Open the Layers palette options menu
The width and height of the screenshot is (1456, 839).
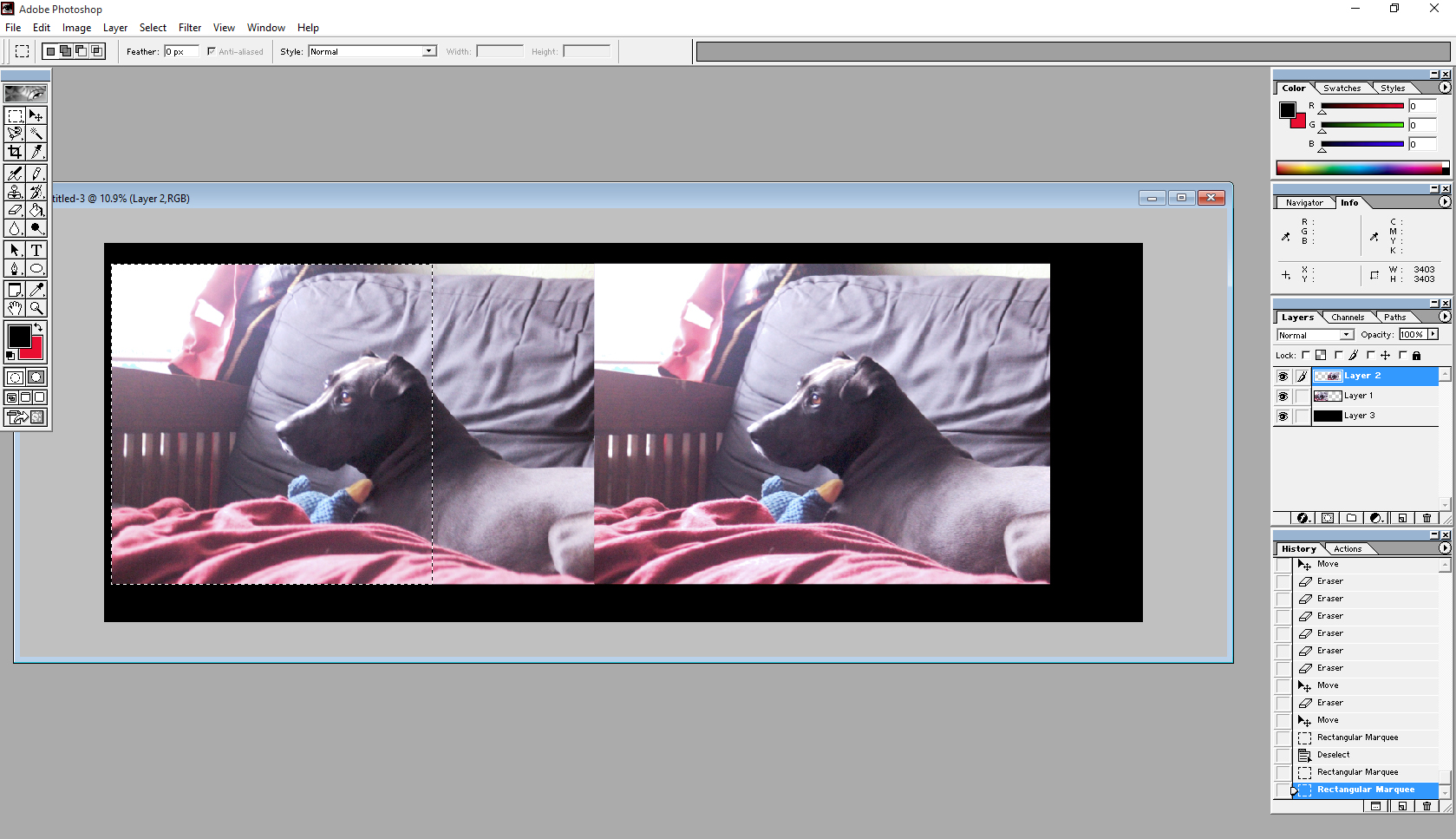1445,317
